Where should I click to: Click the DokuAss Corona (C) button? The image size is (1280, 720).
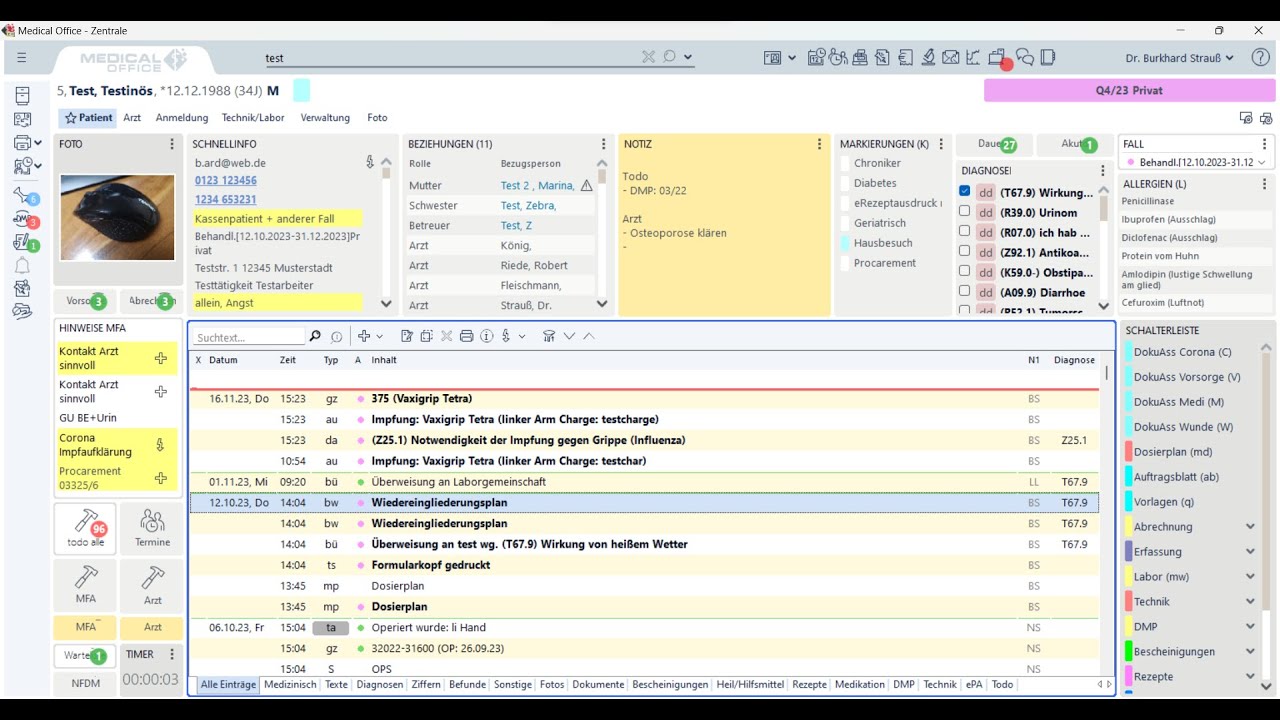(1183, 352)
